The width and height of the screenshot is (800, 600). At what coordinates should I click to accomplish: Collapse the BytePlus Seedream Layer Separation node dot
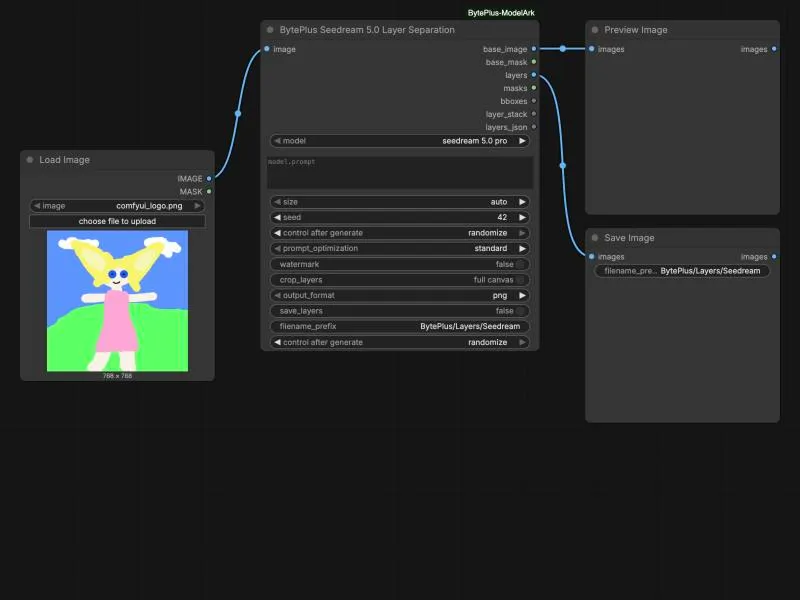coord(270,30)
